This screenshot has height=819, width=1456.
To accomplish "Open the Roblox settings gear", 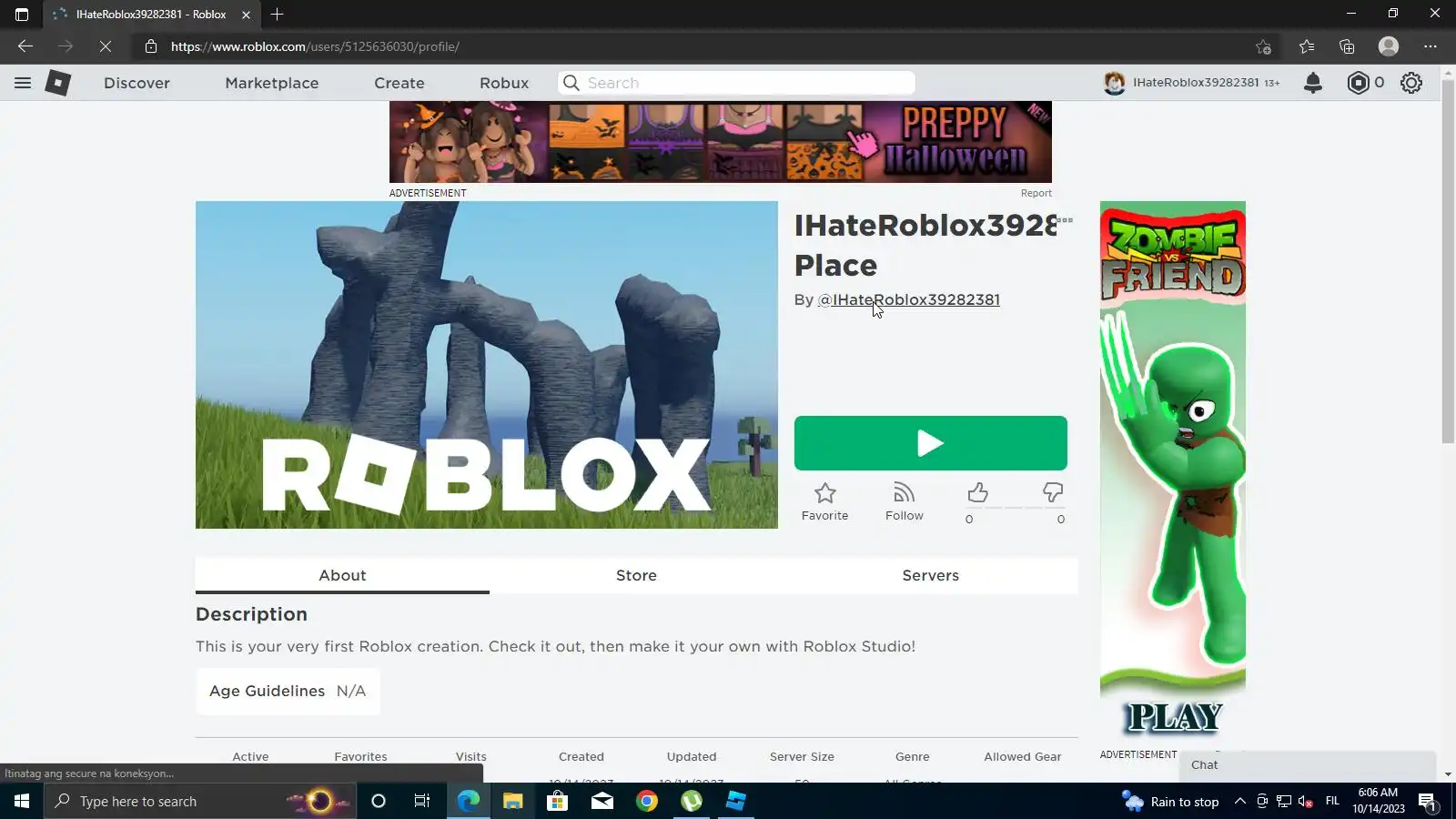I will coord(1411,83).
